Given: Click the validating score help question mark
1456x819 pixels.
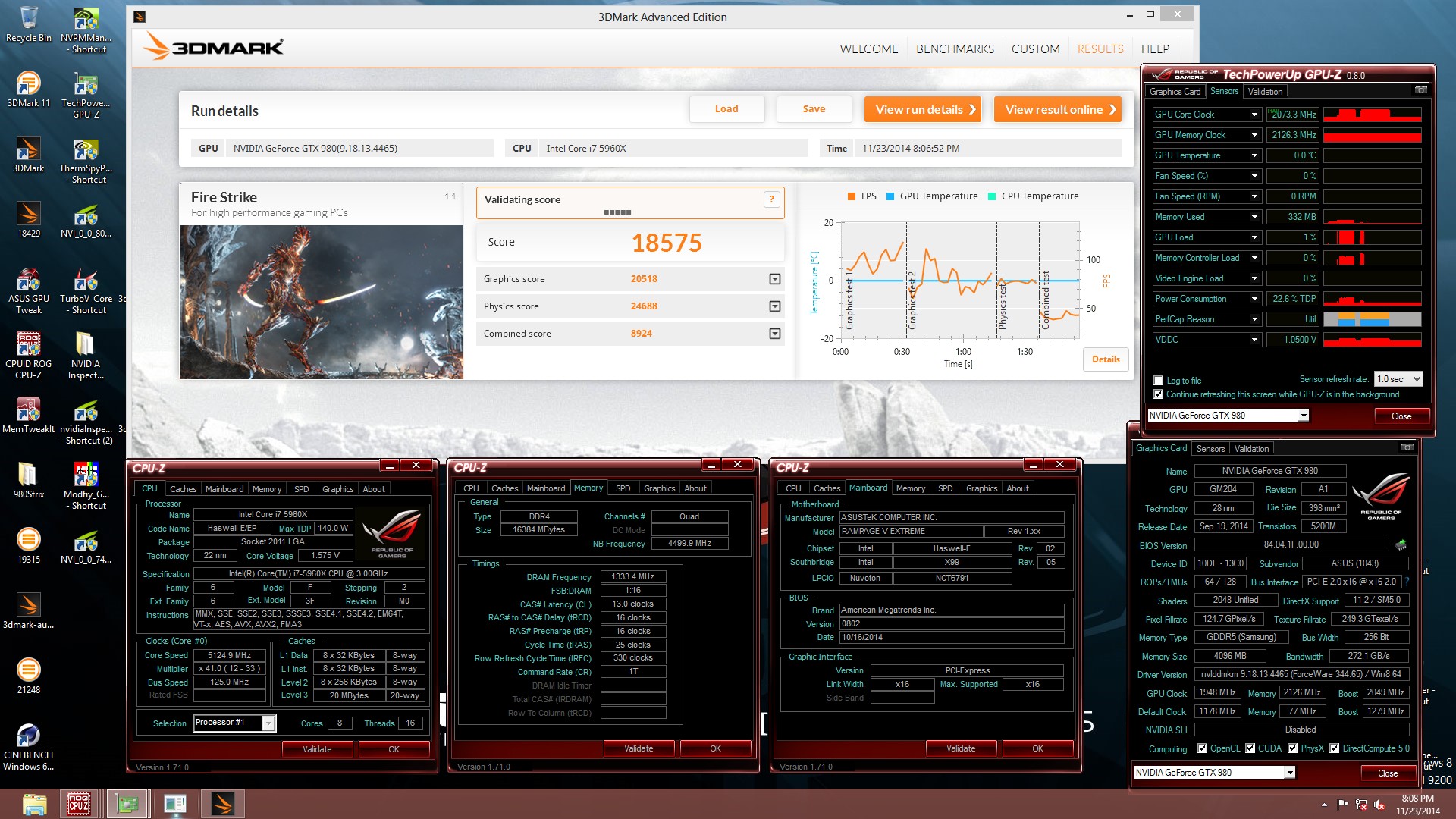Looking at the screenshot, I should [771, 199].
